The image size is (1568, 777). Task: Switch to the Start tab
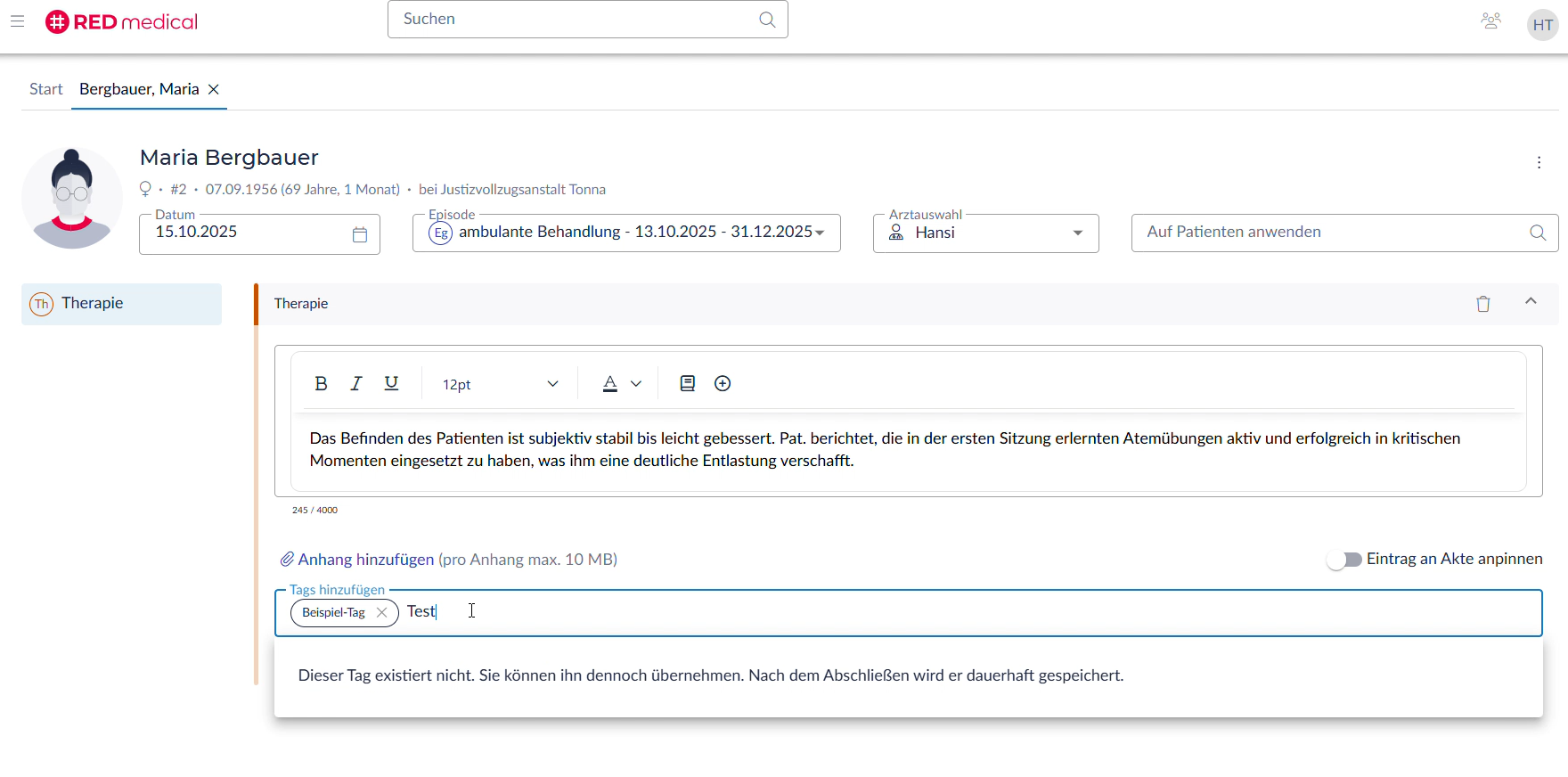point(46,89)
